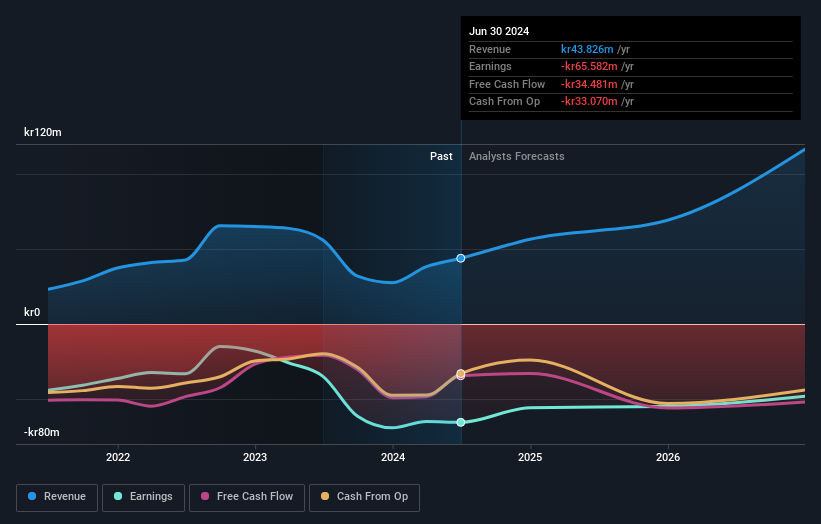
Task: Click the orange Cash From Op data point
Action: 461,373
